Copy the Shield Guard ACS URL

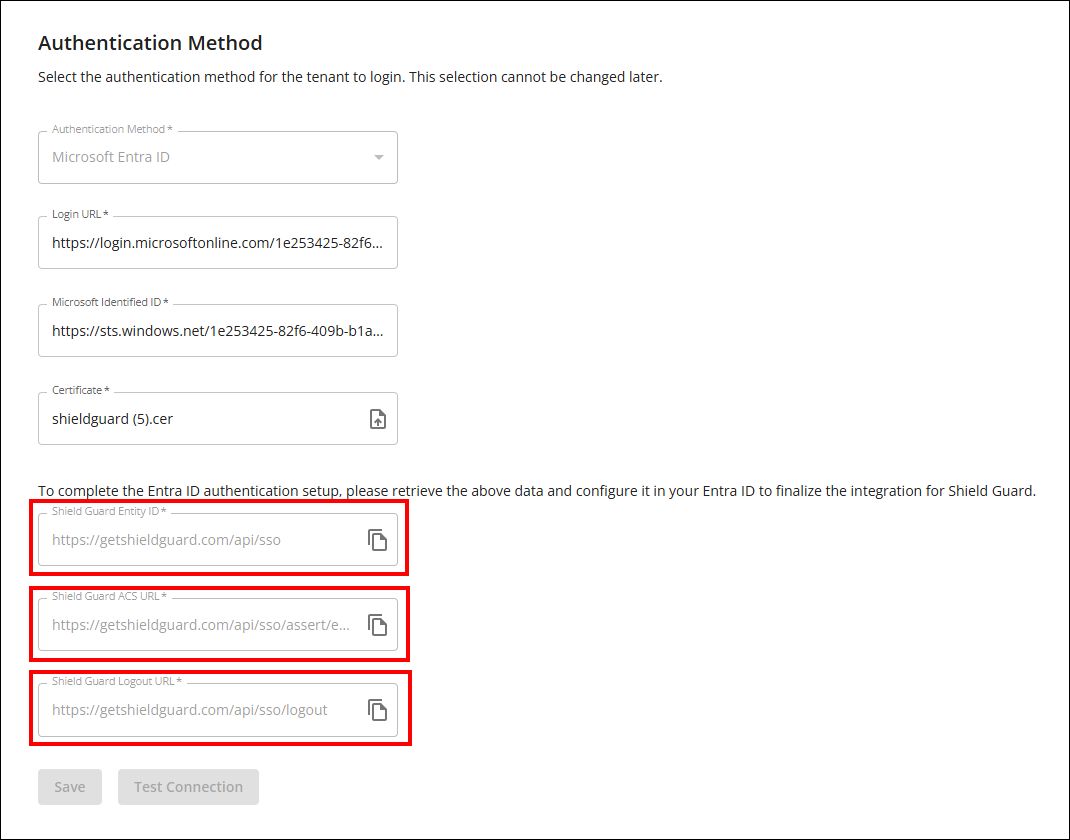tap(377, 625)
